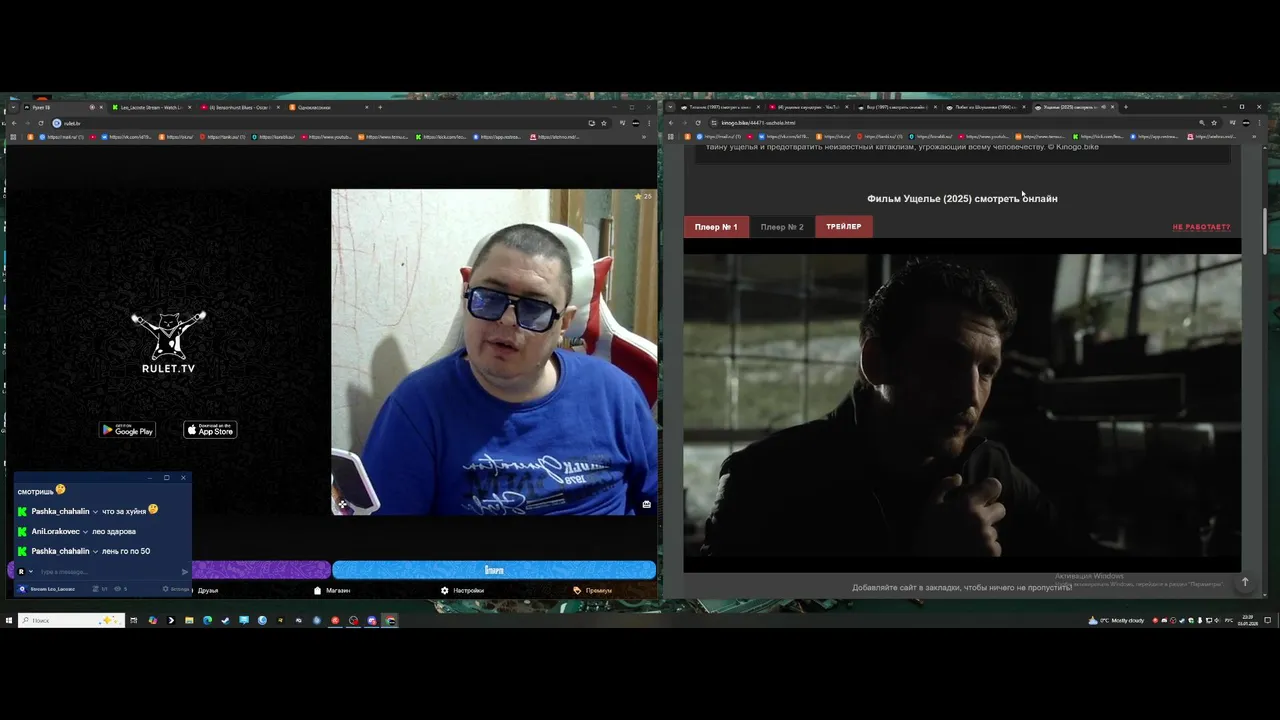Switch to Побег из Шоушенка tab
This screenshot has width=1280, height=720.
pyautogui.click(x=985, y=107)
